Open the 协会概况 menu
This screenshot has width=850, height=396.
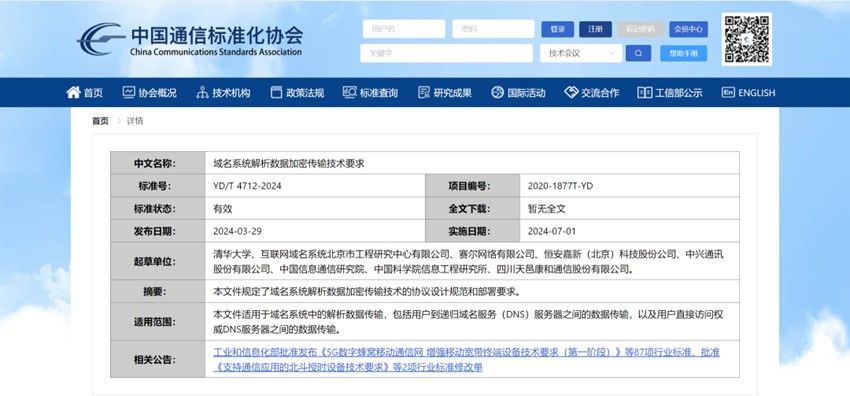coord(150,93)
